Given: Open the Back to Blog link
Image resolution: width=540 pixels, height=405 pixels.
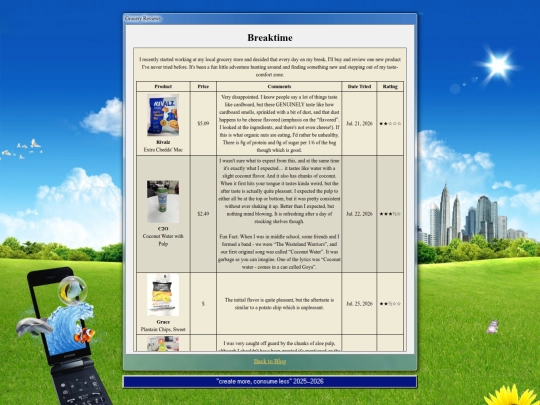Looking at the screenshot, I should (270, 361).
